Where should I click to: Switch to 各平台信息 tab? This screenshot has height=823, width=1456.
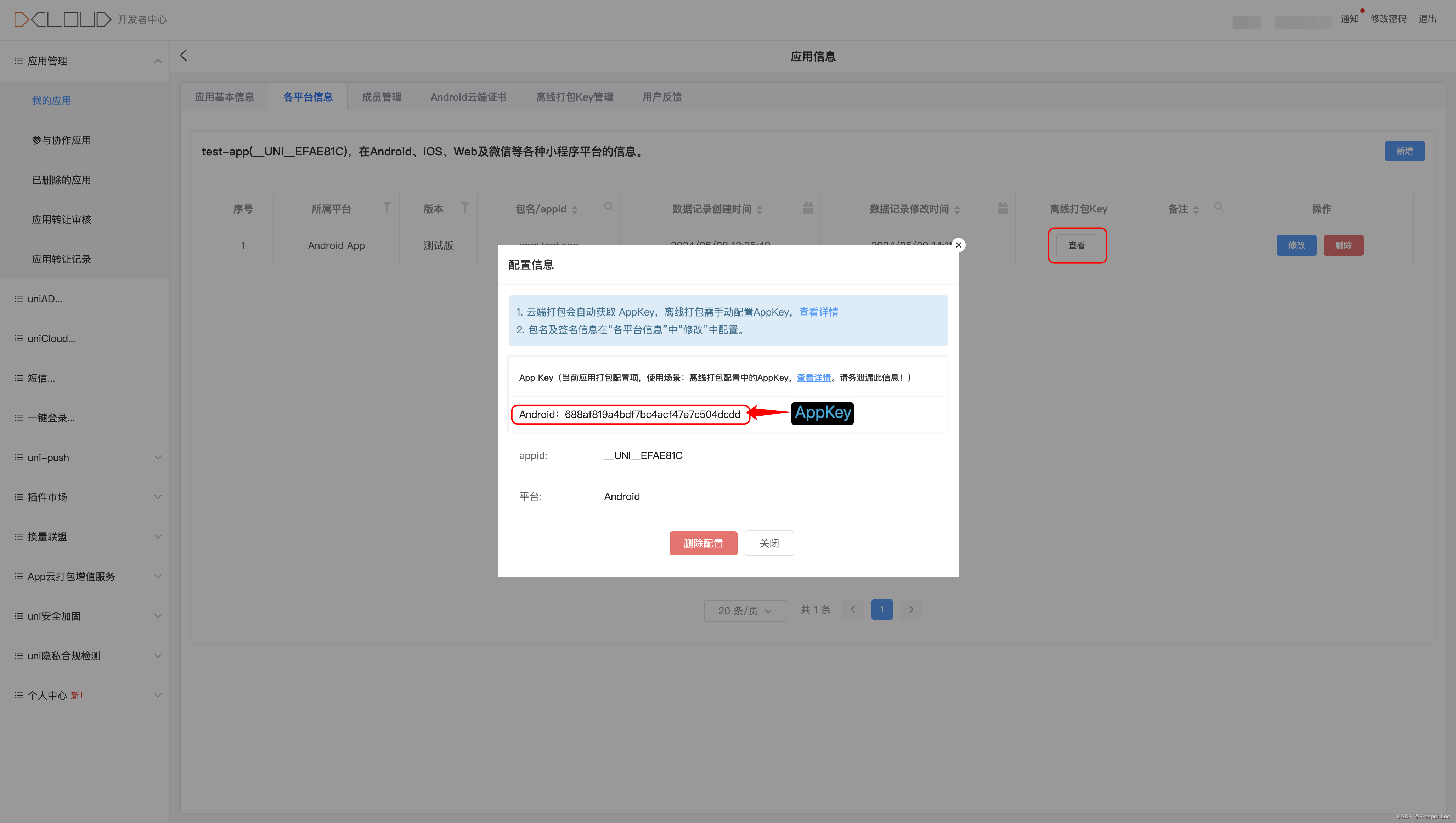(307, 97)
